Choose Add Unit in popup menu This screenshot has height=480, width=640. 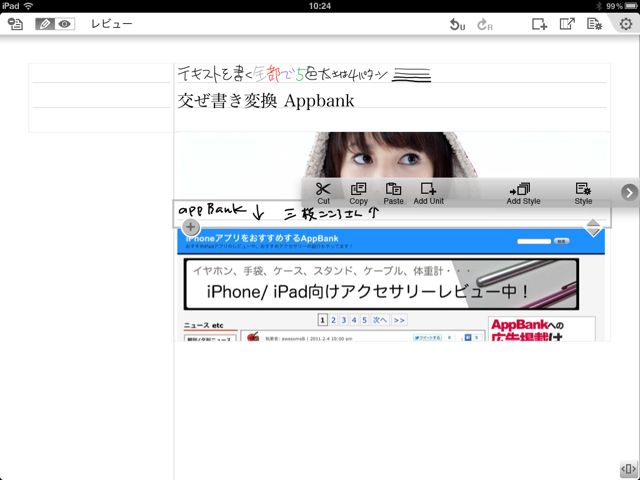429,193
